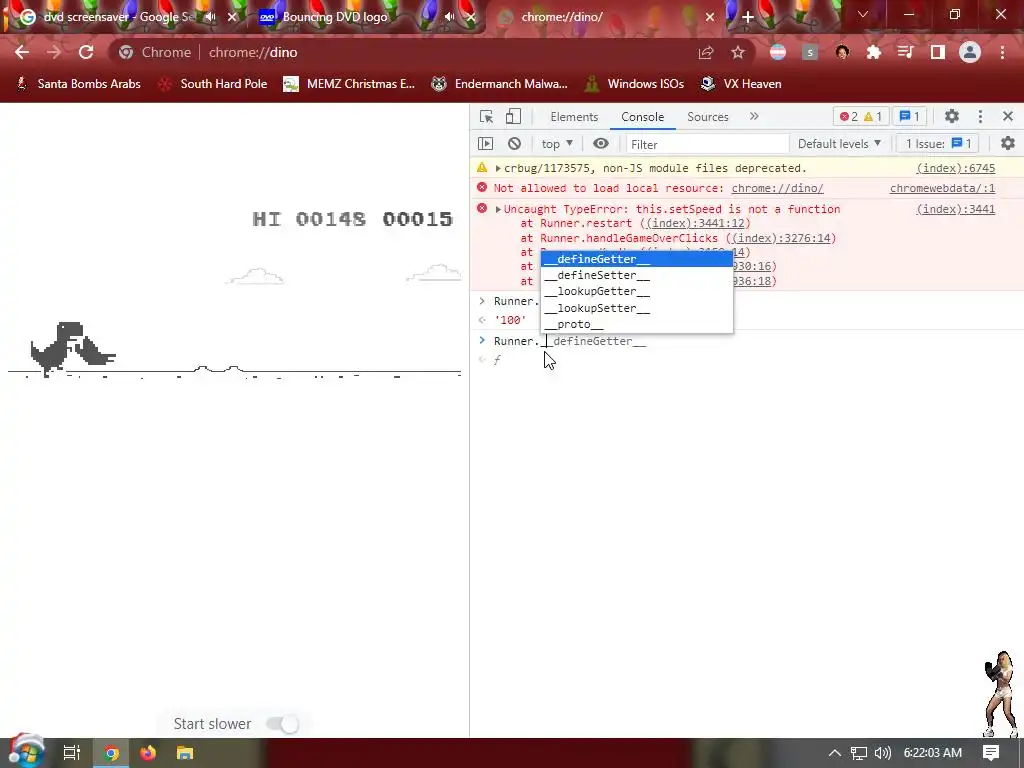The width and height of the screenshot is (1024, 768).
Task: Create a live expression with the eye icon
Action: (601, 143)
